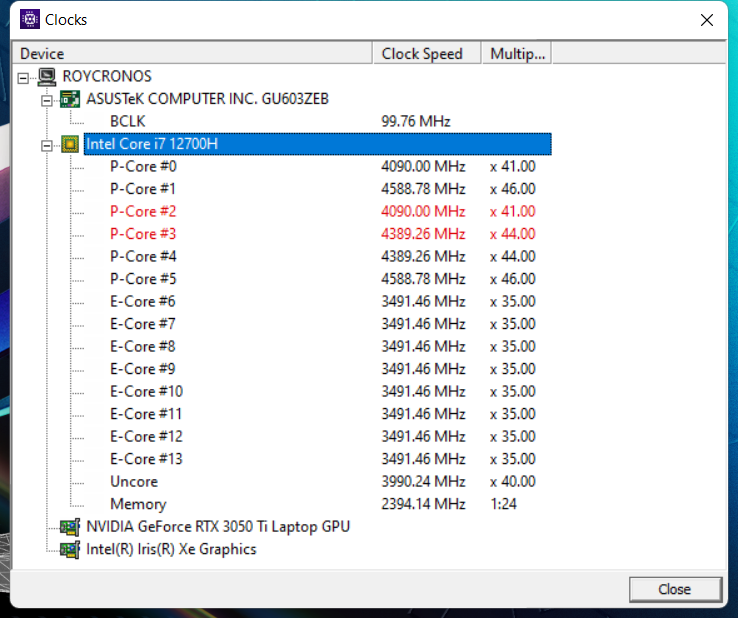
Task: Select the Uncore row
Action: click(134, 482)
